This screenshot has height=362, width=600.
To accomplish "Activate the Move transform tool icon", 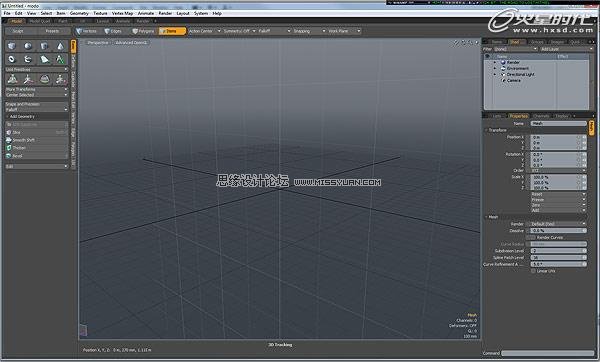I will click(12, 79).
